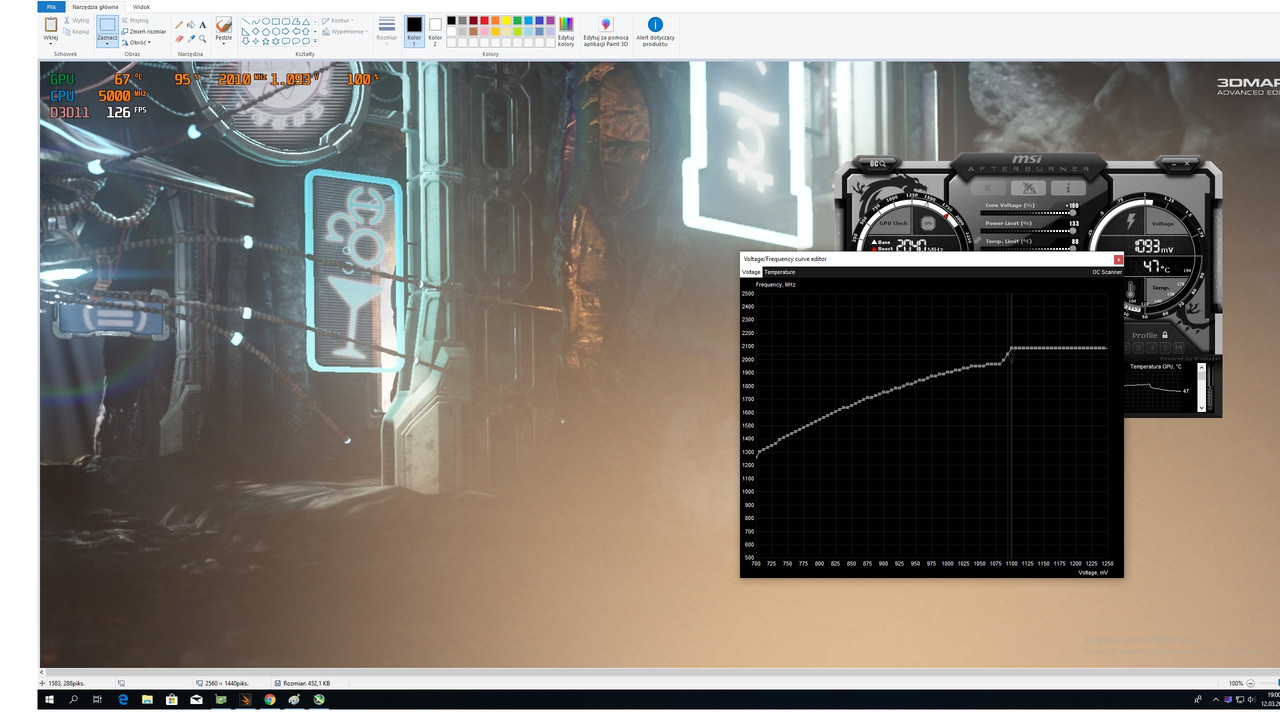This screenshot has width=1280, height=720.
Task: Expand the Wklej paste dropdown arrow
Action: coord(51,44)
